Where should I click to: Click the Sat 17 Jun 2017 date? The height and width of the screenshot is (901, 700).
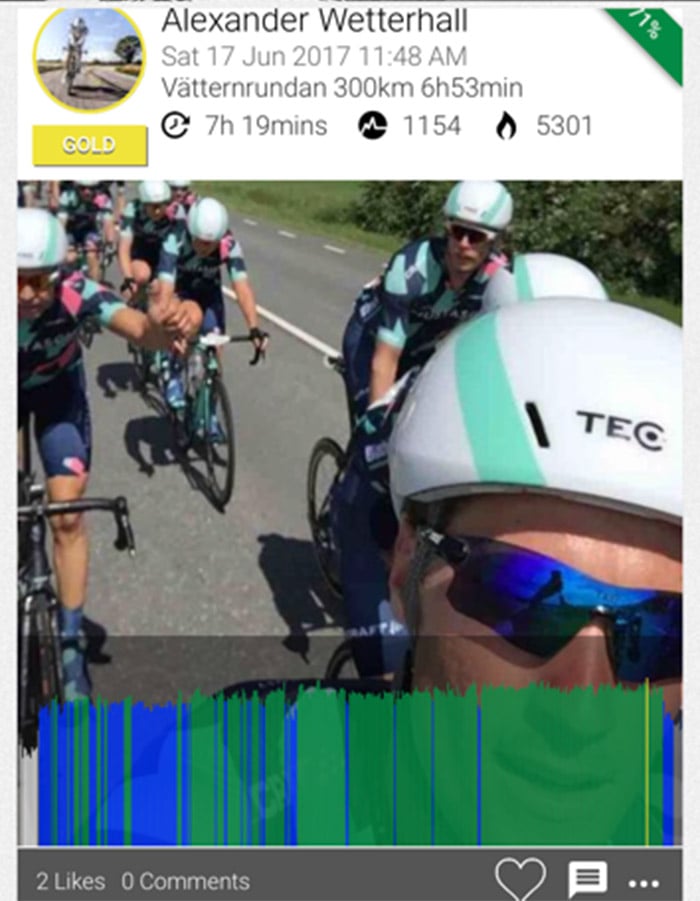314,56
